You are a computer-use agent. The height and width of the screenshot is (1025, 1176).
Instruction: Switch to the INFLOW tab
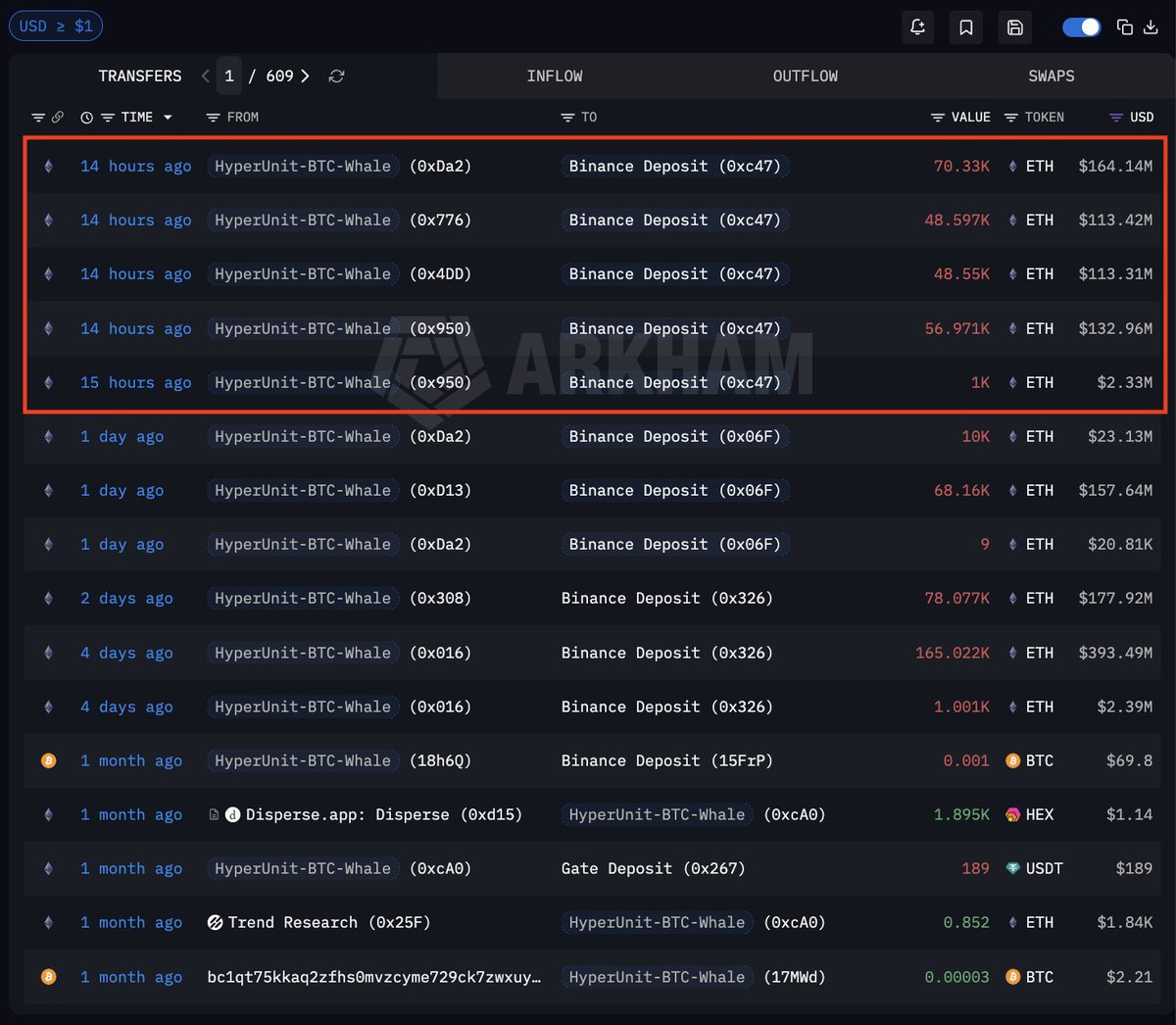(555, 75)
